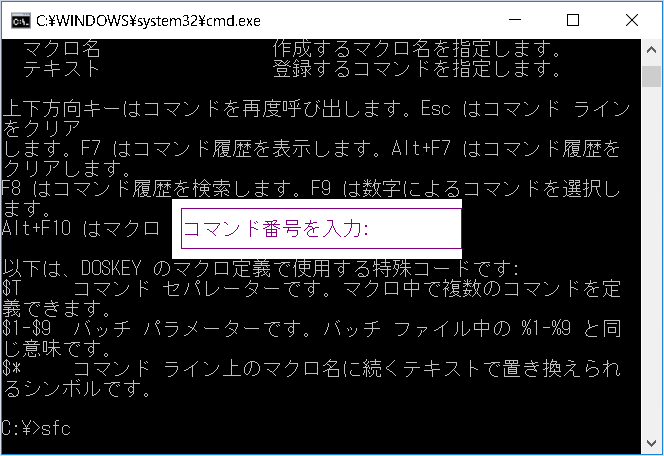Click the 'マクロ名' parameter text
The image size is (664, 456).
pos(61,49)
